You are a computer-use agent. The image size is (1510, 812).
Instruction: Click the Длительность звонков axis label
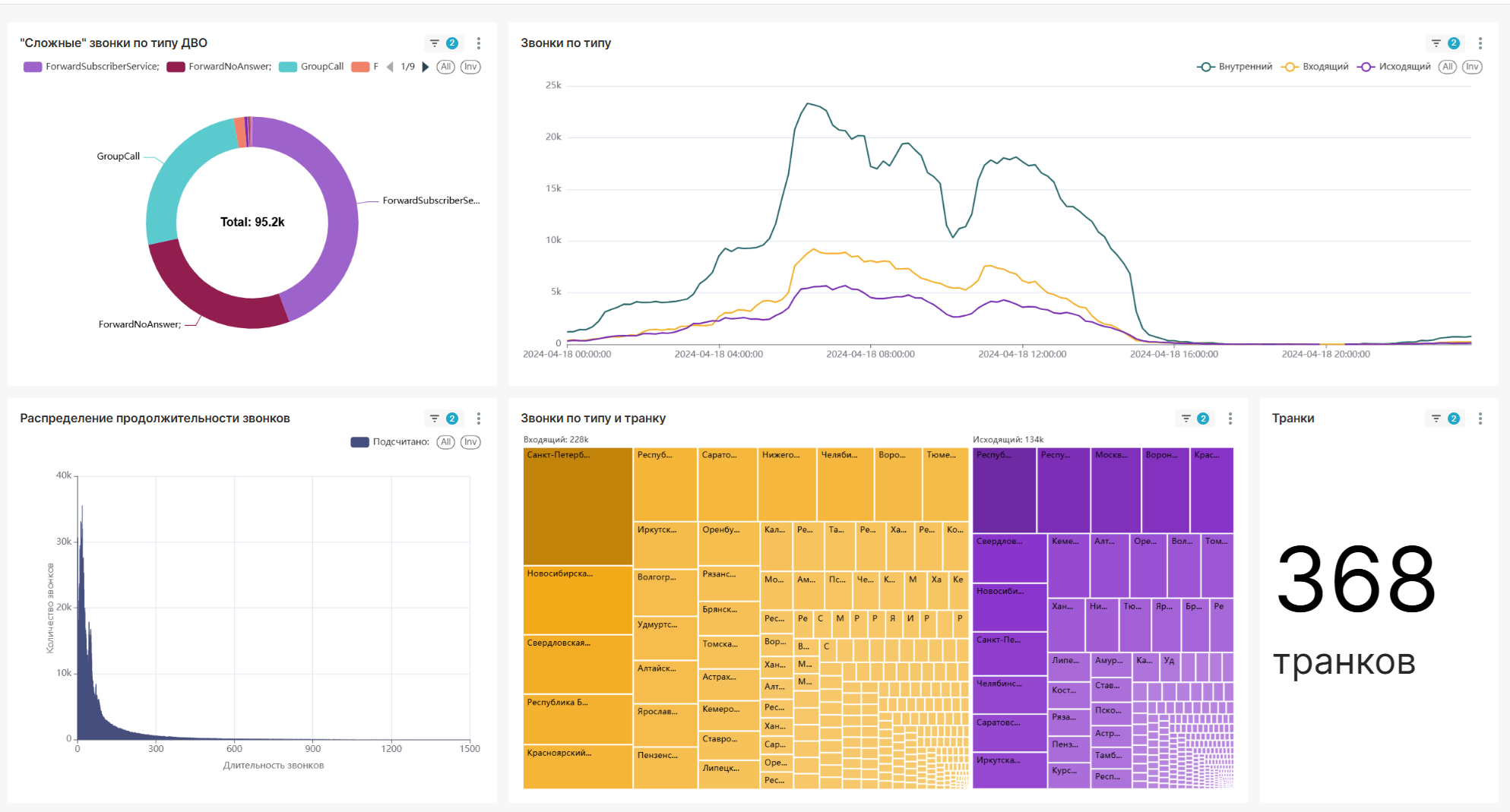pos(274,766)
